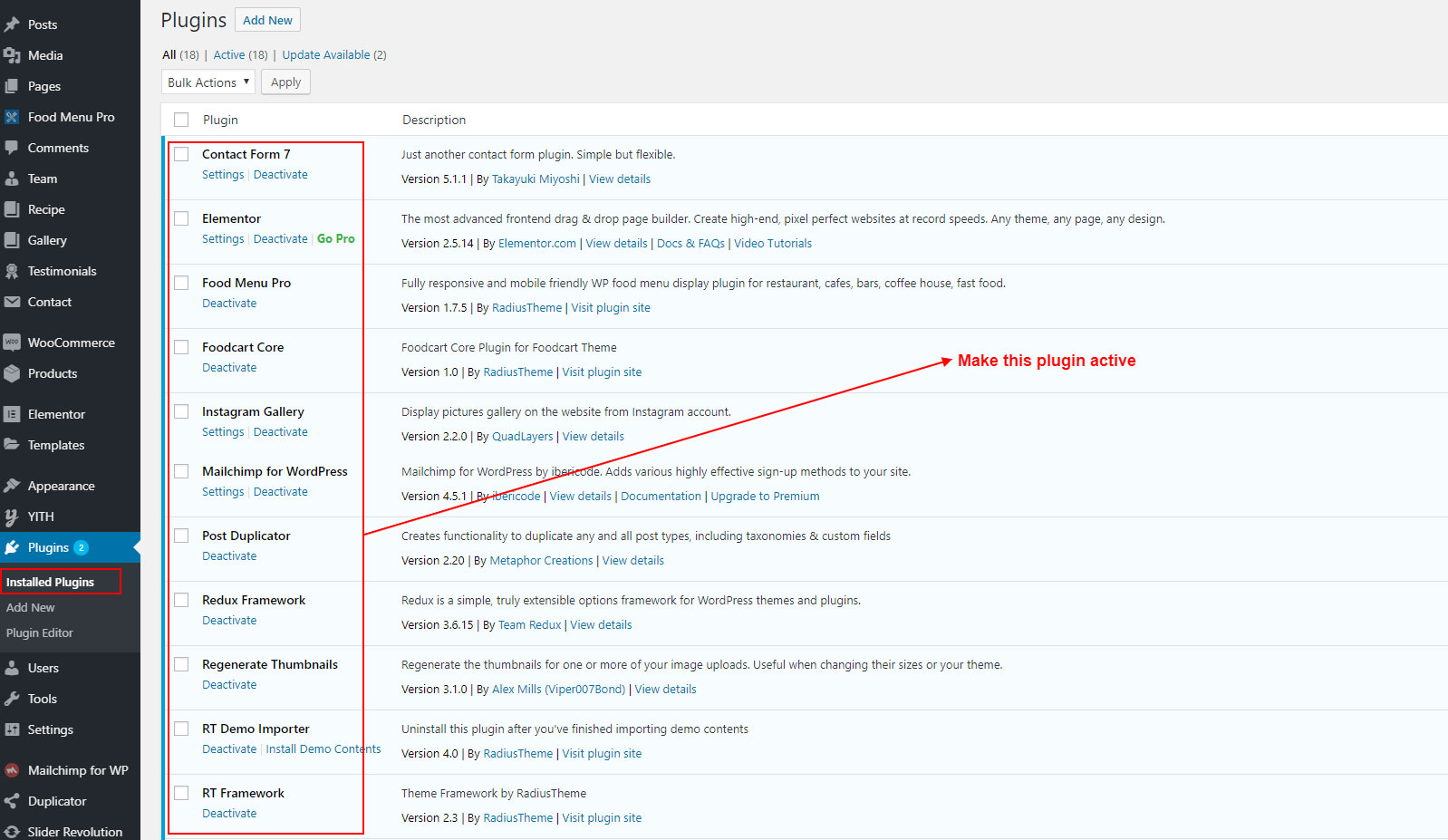Check the Redux Framework checkbox
Viewport: 1448px width, 840px height.
coord(181,600)
